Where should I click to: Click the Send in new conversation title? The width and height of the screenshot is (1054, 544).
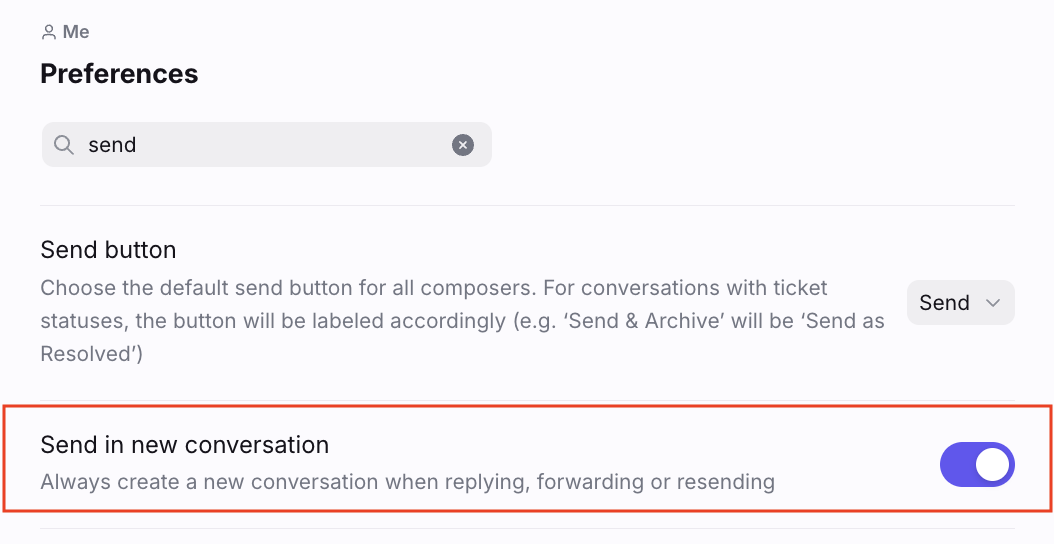click(185, 444)
